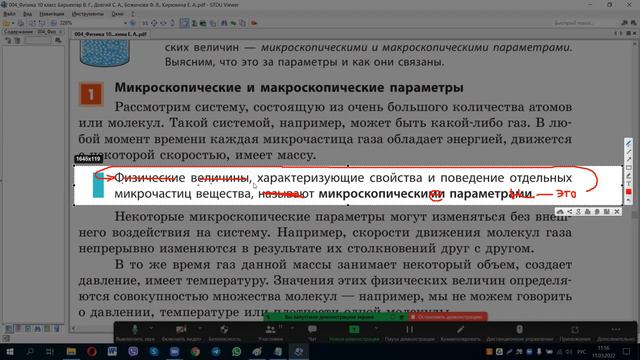Save the screenshot to file

click(607, 211)
